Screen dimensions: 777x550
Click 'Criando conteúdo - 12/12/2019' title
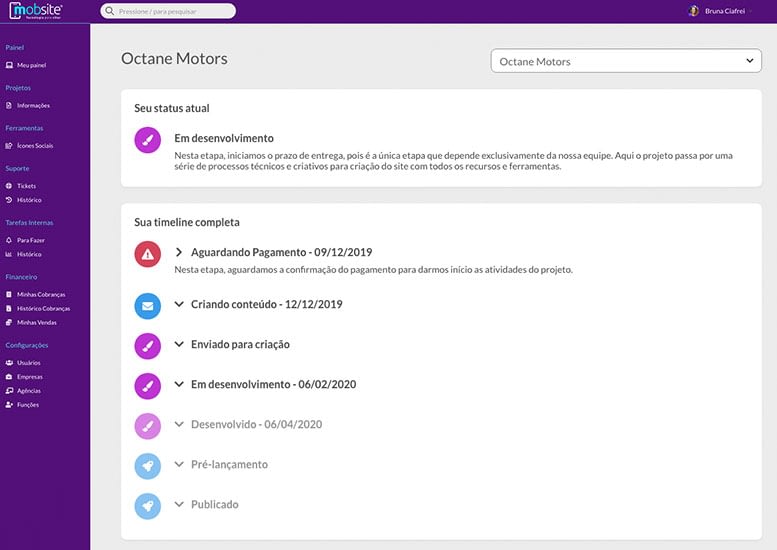(267, 304)
